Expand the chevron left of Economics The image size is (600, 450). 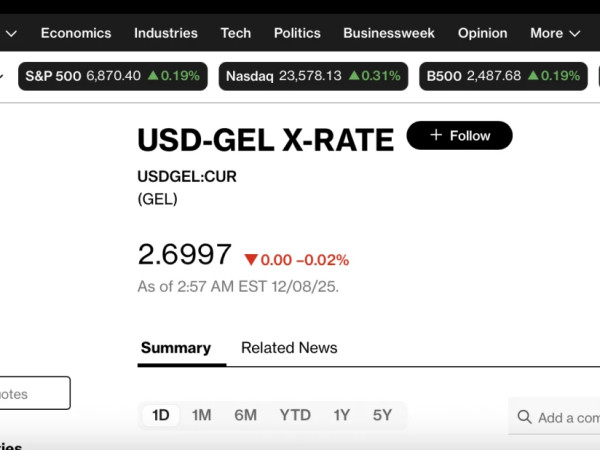(11, 33)
